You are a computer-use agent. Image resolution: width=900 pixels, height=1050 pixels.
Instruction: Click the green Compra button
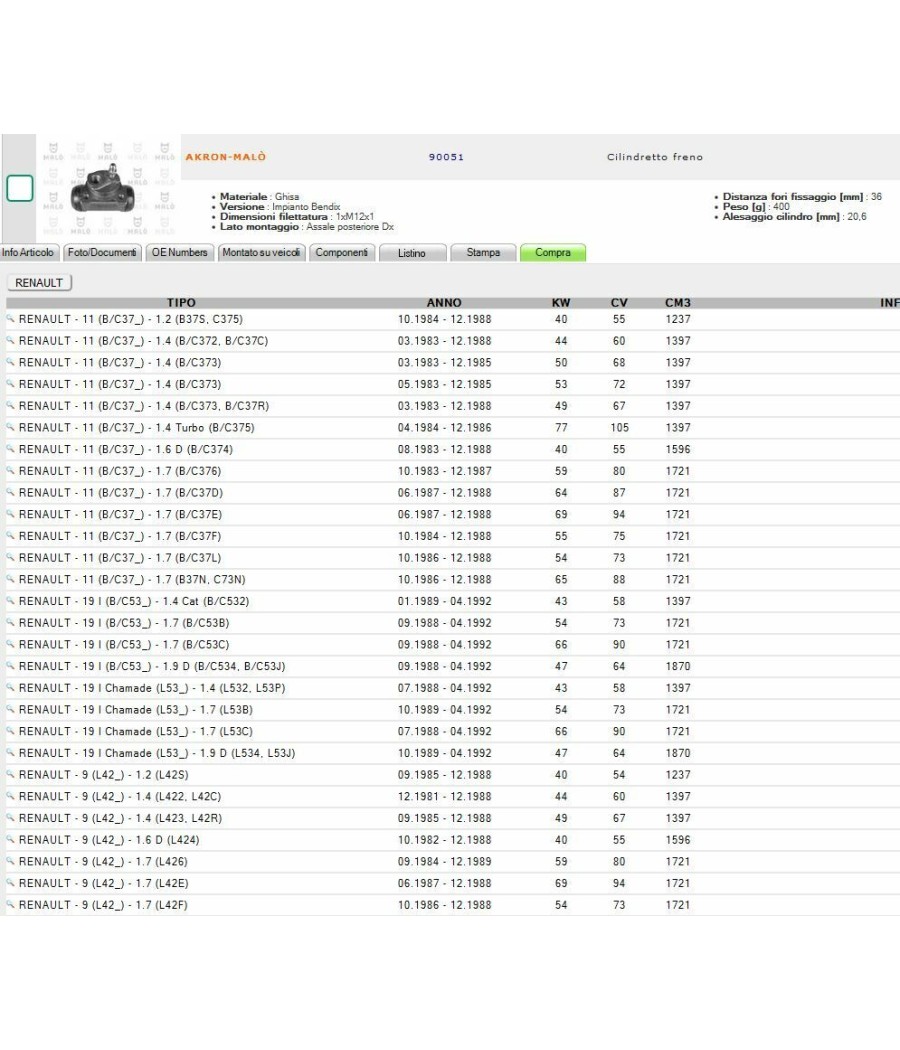(x=552, y=252)
